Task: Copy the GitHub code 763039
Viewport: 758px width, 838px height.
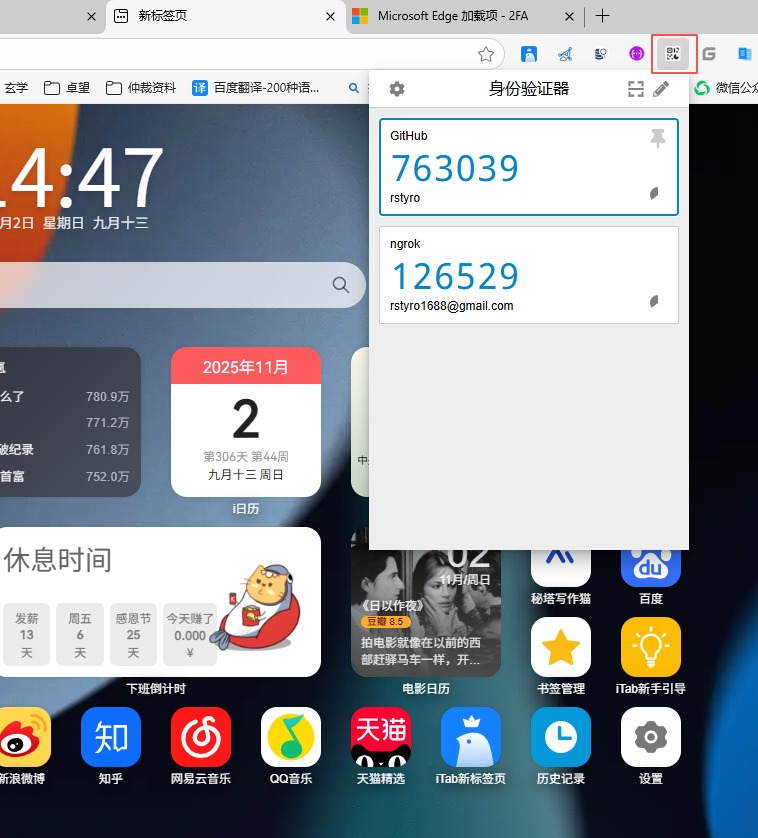Action: [455, 168]
